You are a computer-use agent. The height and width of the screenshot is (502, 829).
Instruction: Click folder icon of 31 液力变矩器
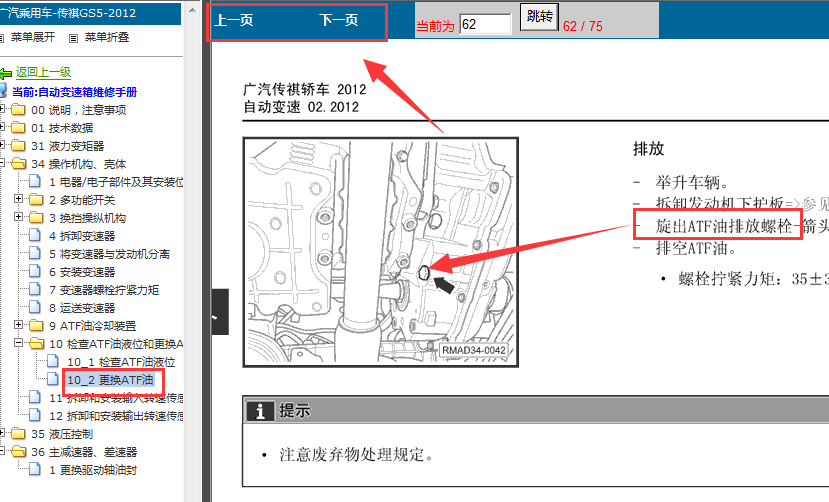19,145
